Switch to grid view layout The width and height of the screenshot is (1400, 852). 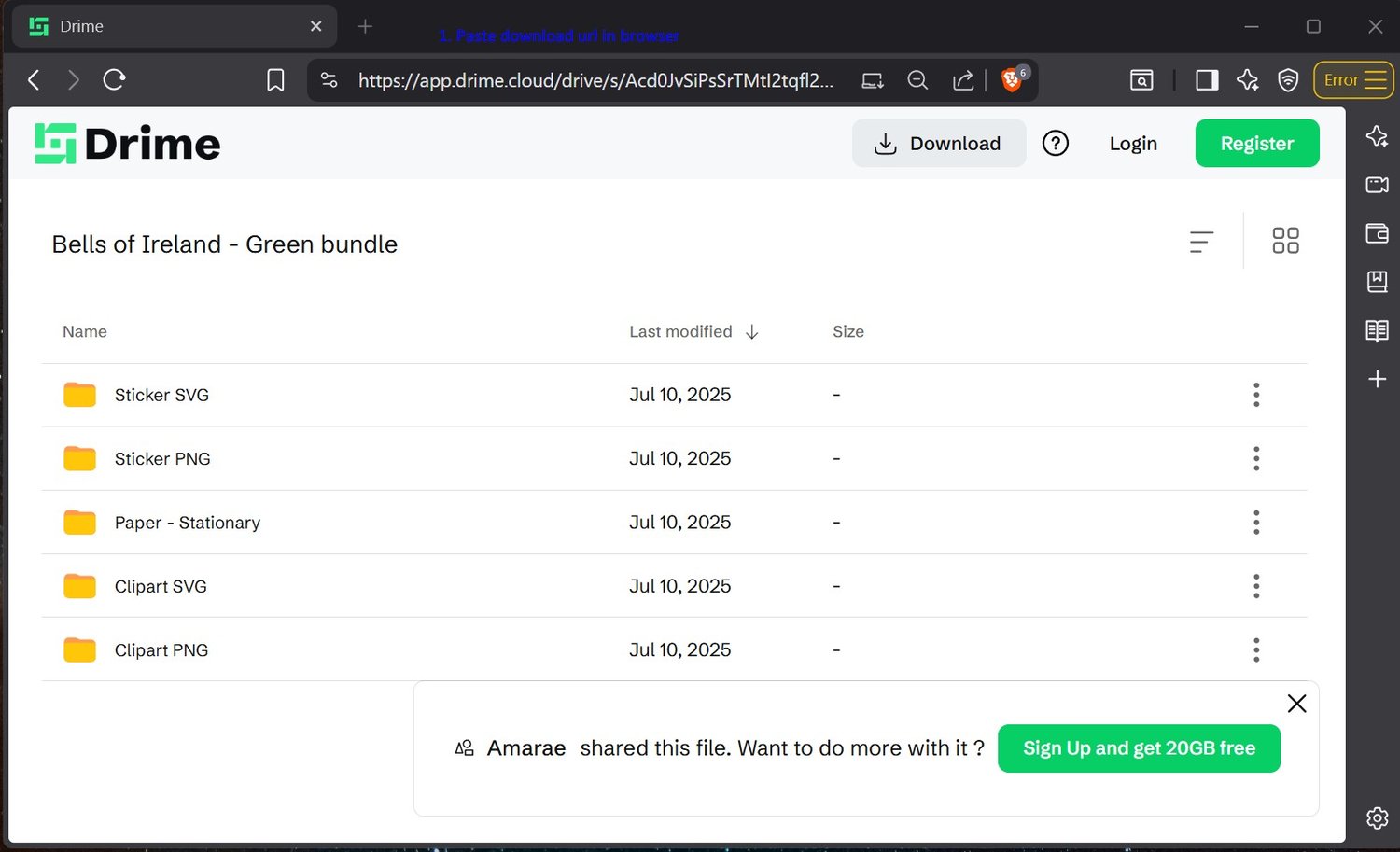pos(1285,241)
